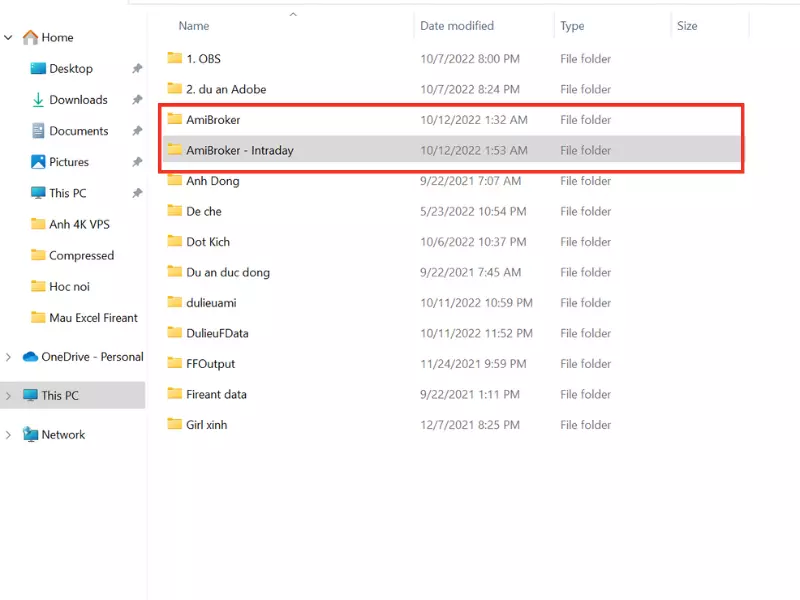The height and width of the screenshot is (600, 800).
Task: Open Documents in quick access
Action: (x=79, y=131)
